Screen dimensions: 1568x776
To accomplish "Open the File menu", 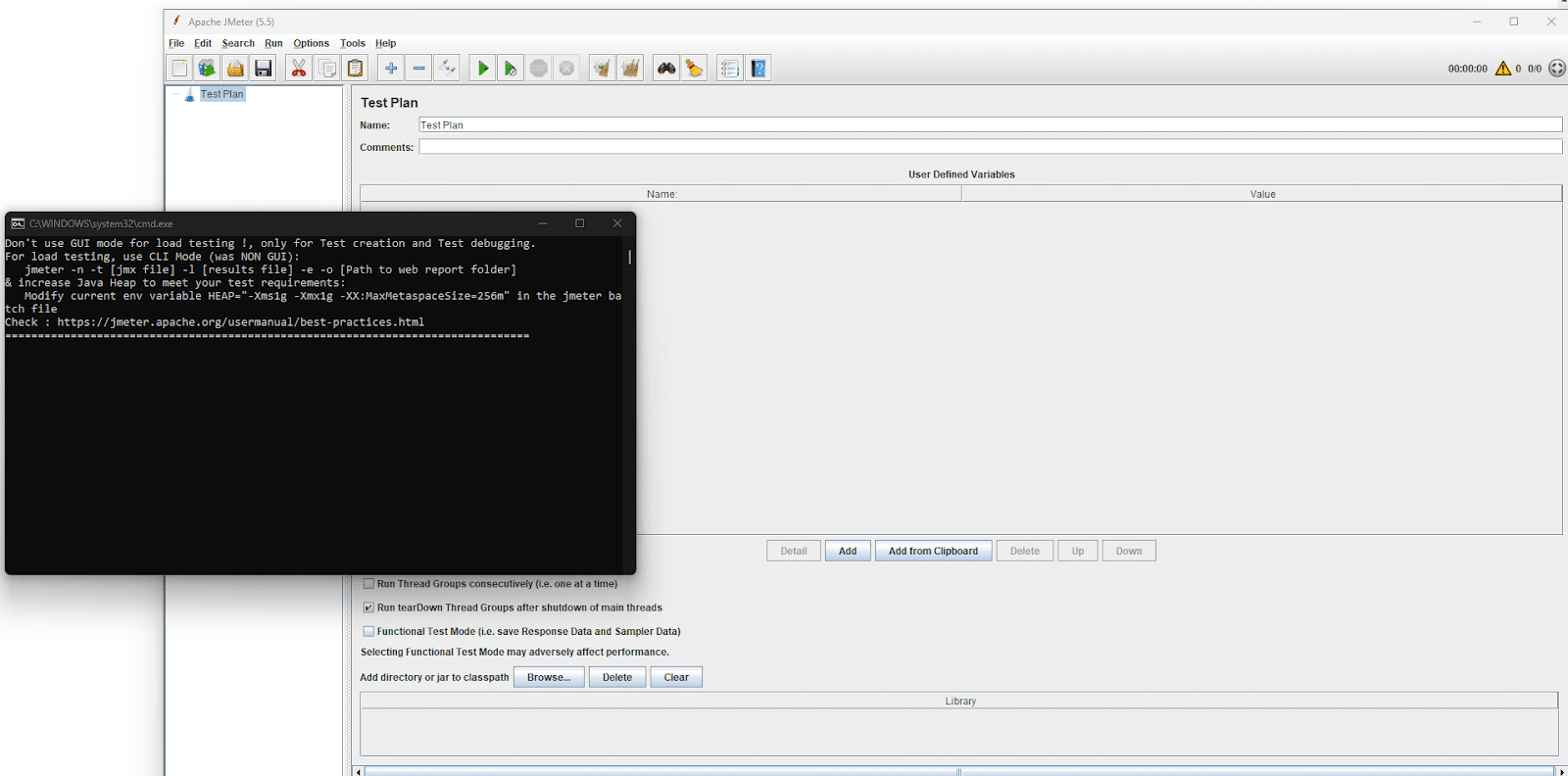I will point(176,43).
